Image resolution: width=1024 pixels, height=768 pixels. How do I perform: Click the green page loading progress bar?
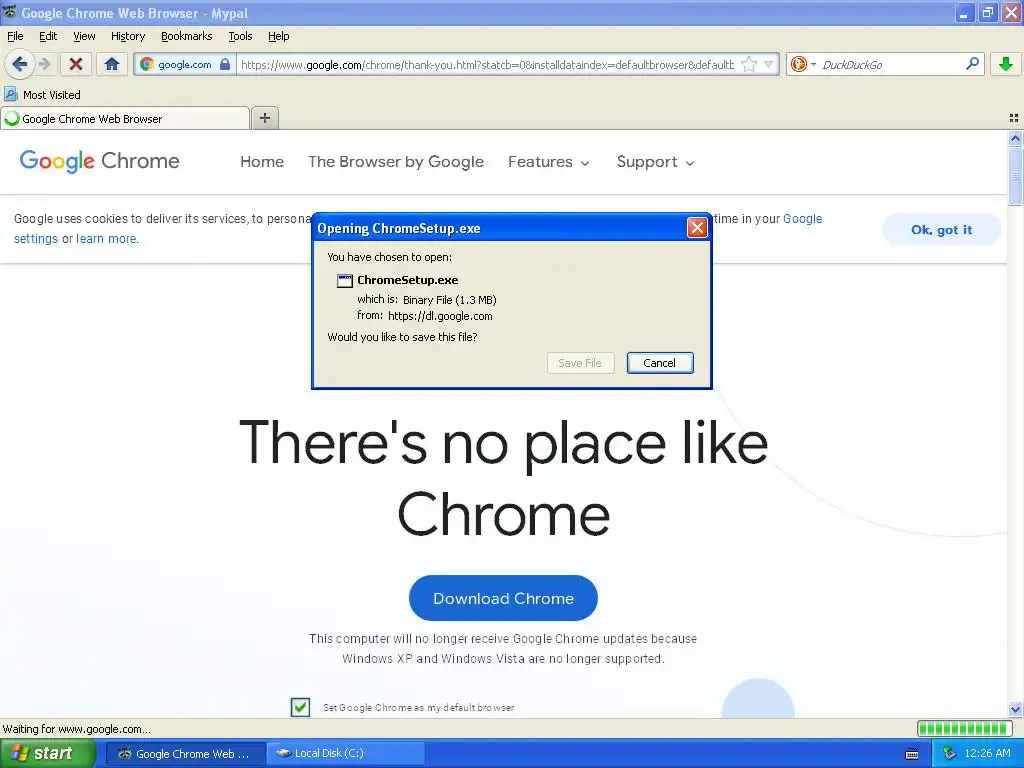click(965, 728)
